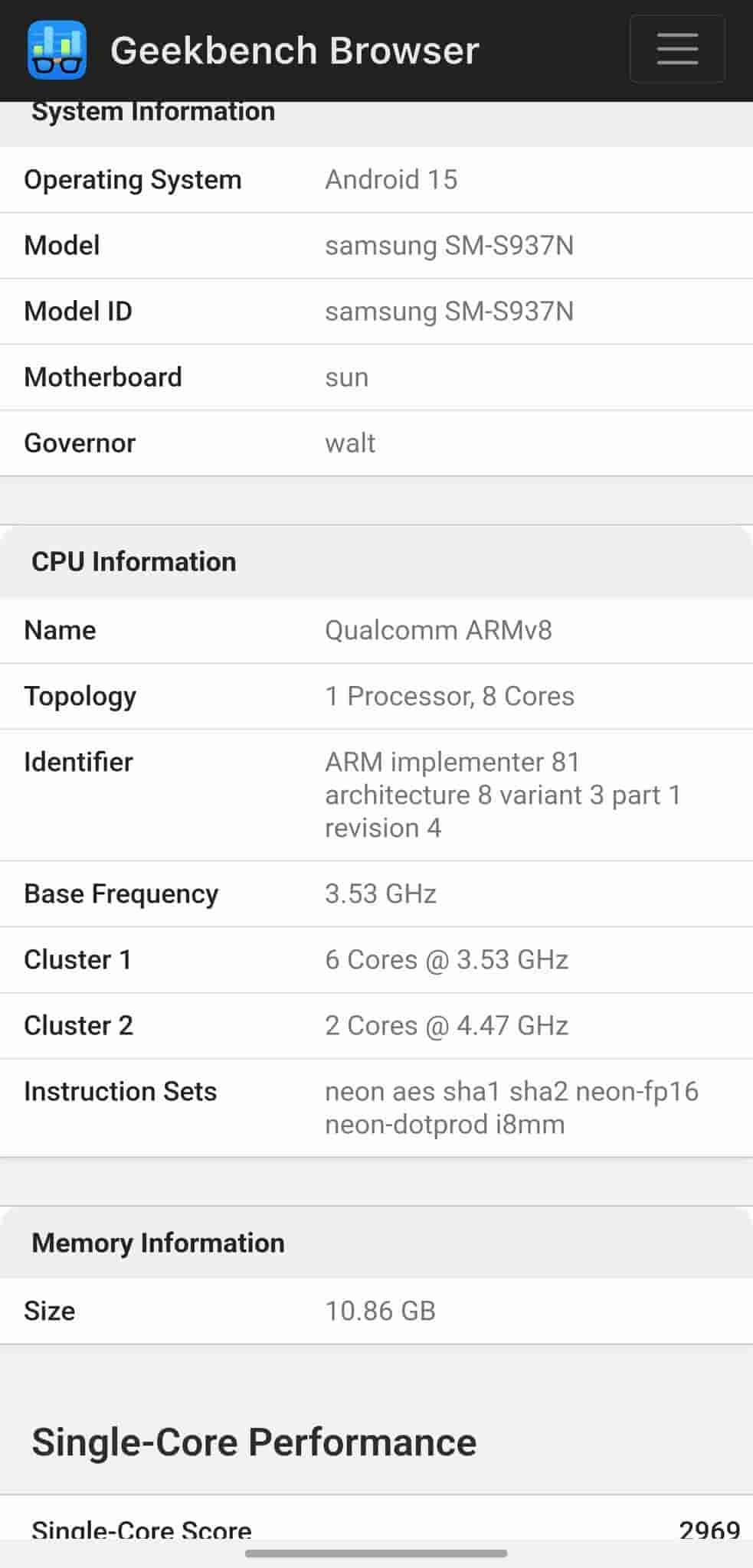The image size is (753, 1568).
Task: Click the Memory Information section header
Action: coord(158,1243)
